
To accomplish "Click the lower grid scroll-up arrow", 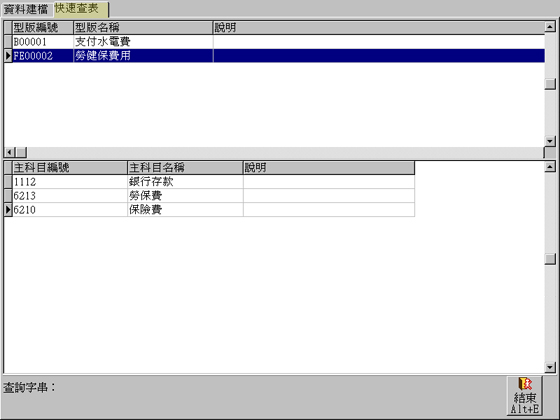I will [x=550, y=166].
